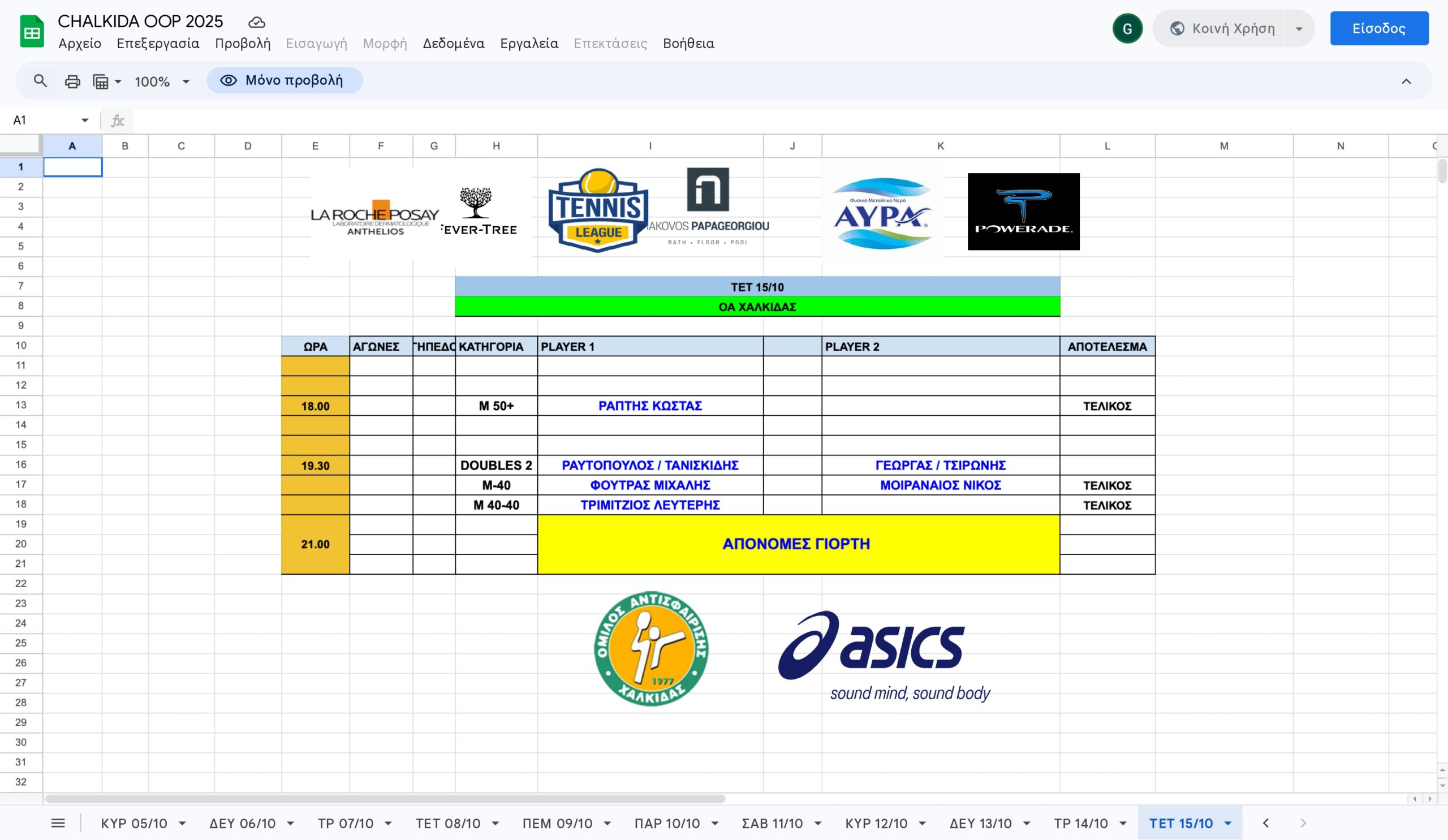Screen dimensions: 1448x840
Task: Open the 100% zoom dropdown
Action: pos(162,81)
